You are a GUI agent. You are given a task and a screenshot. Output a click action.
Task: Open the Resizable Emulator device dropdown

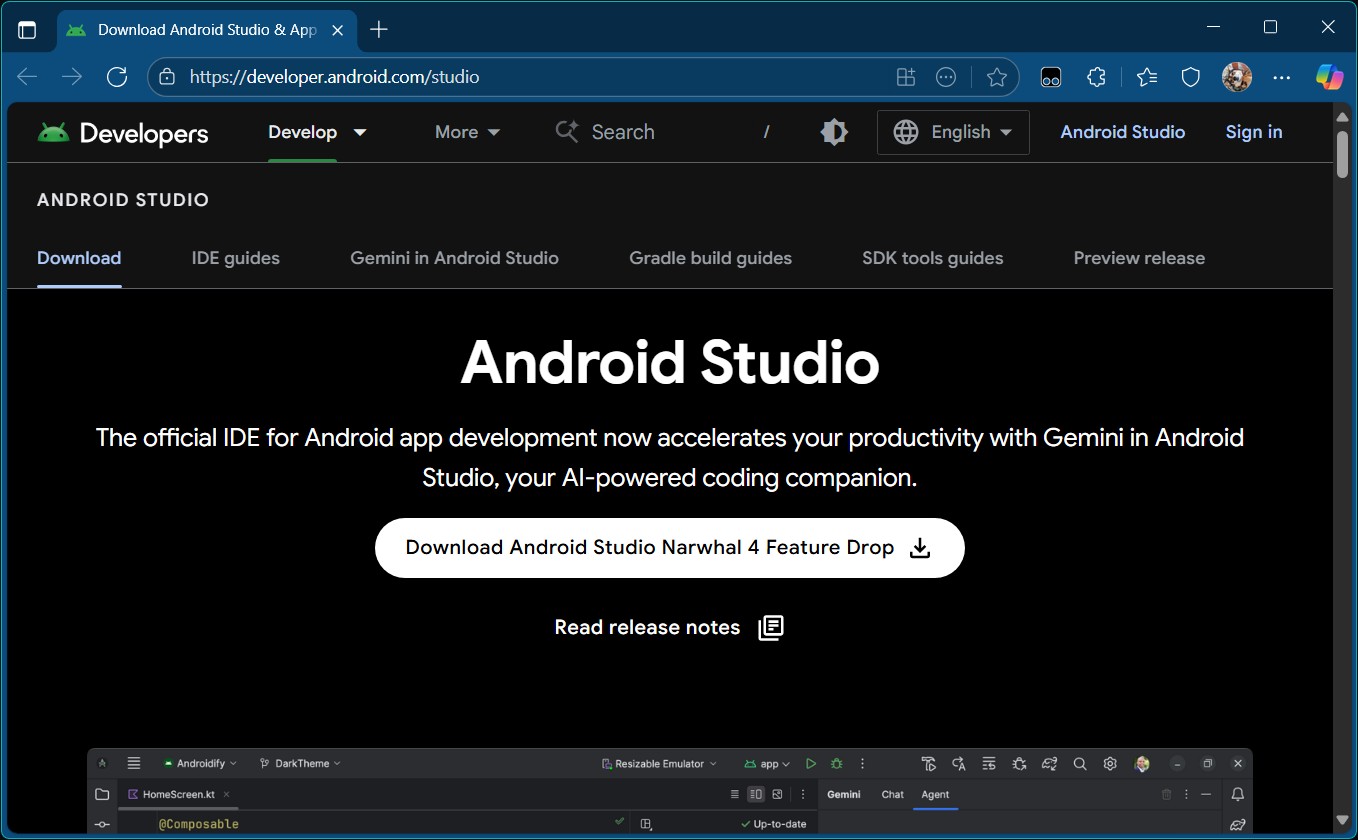(x=658, y=763)
